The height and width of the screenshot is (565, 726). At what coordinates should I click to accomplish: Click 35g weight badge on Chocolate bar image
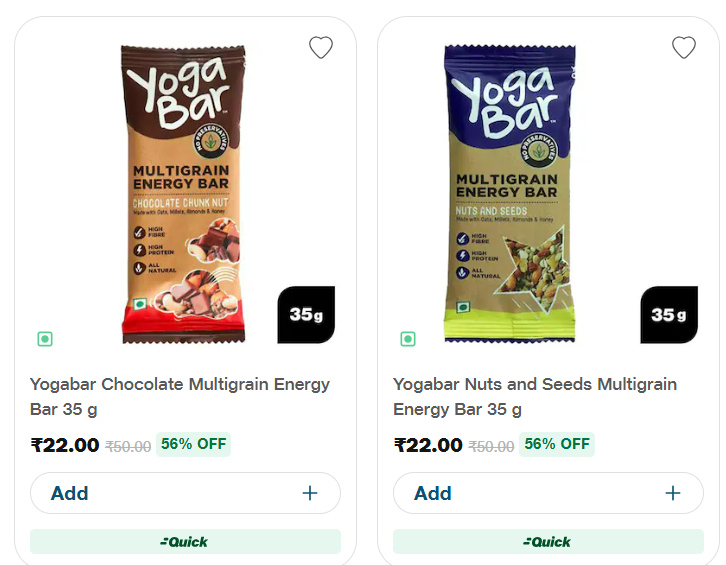tap(306, 315)
